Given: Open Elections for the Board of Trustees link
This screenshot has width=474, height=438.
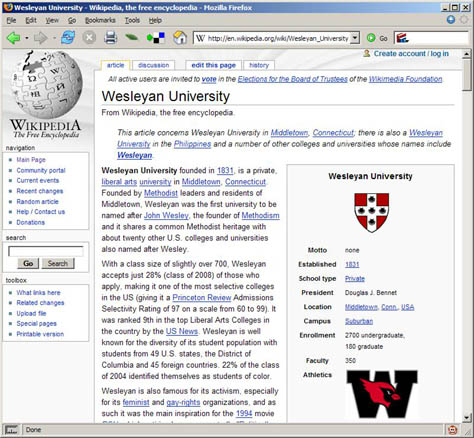Looking at the screenshot, I should pos(293,79).
